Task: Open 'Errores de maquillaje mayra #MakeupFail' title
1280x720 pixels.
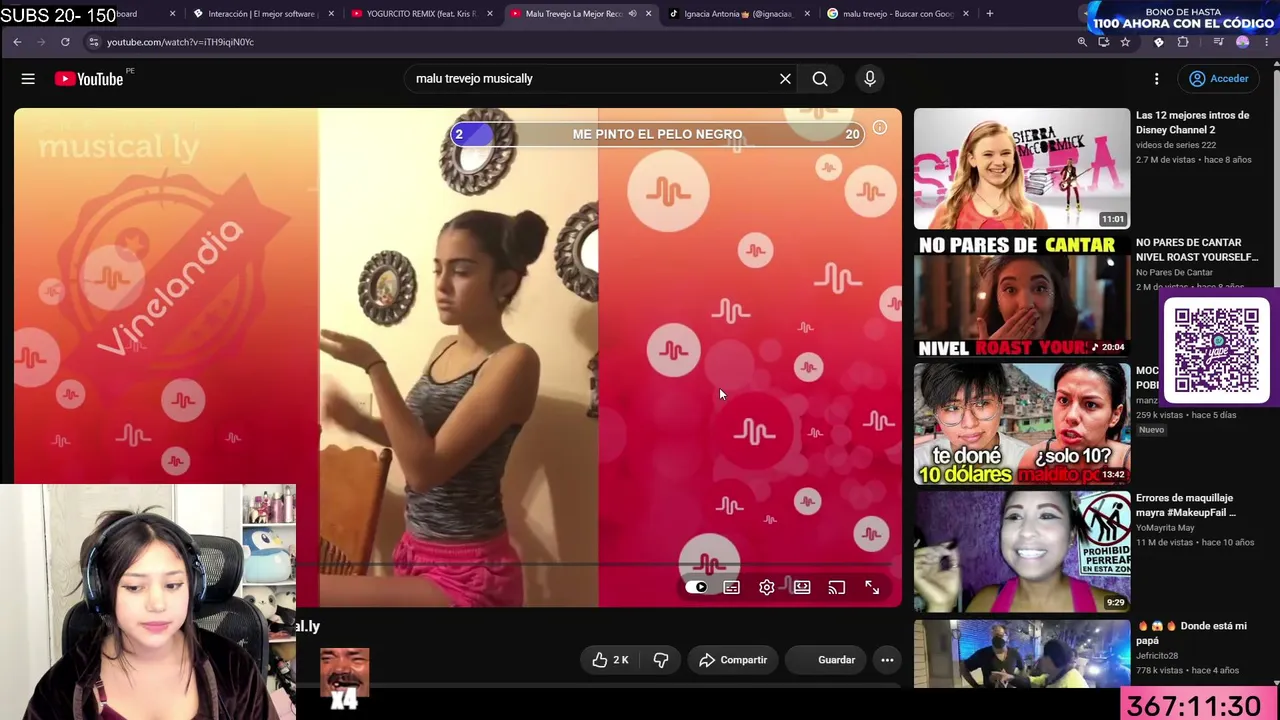Action: [x=1186, y=505]
